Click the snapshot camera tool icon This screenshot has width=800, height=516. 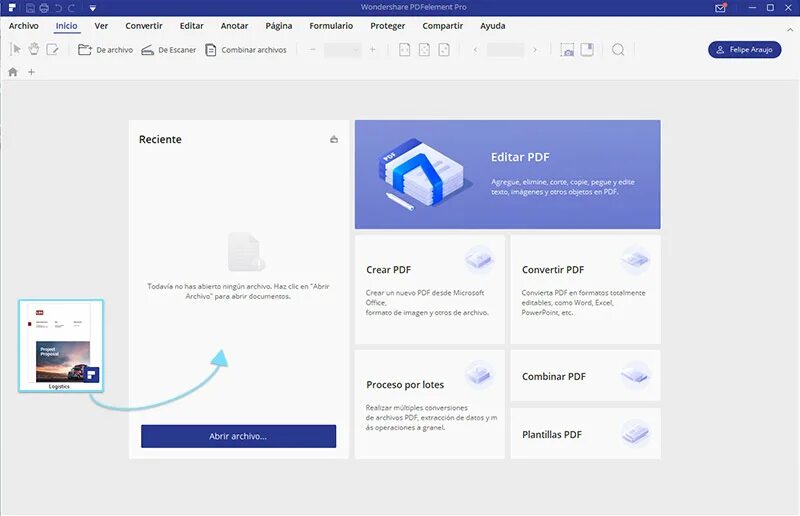pos(567,50)
